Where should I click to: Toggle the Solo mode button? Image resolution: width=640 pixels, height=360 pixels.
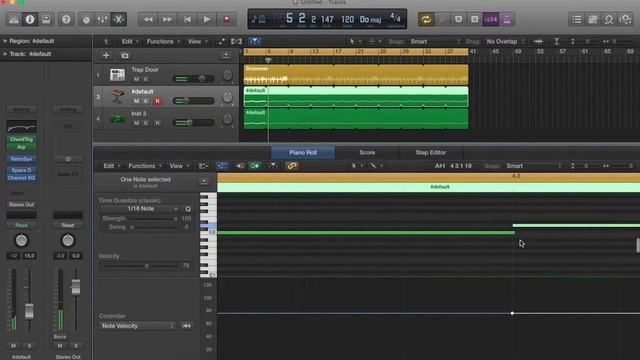(x=474, y=19)
